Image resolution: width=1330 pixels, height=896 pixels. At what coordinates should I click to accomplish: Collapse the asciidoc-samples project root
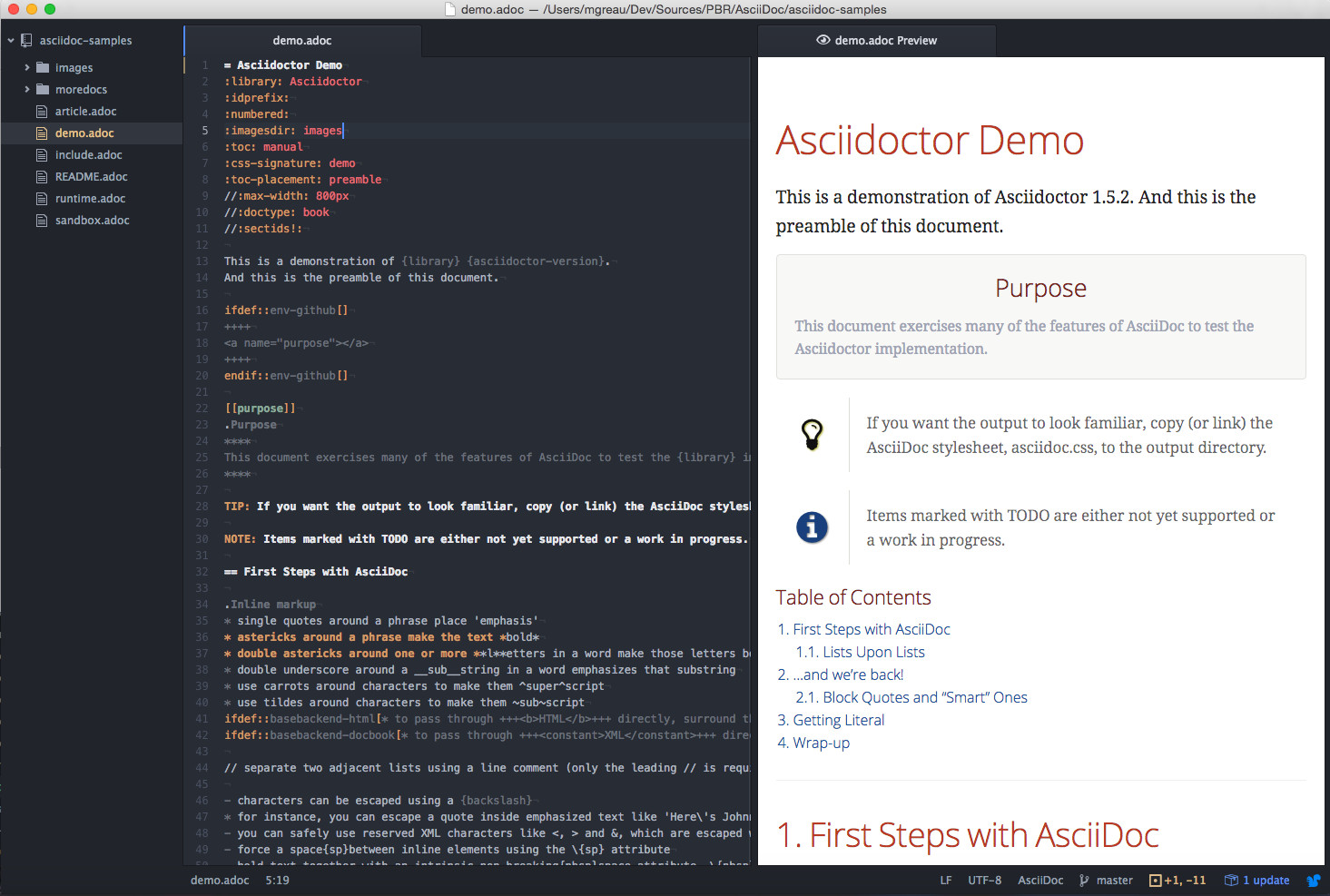tap(11, 40)
